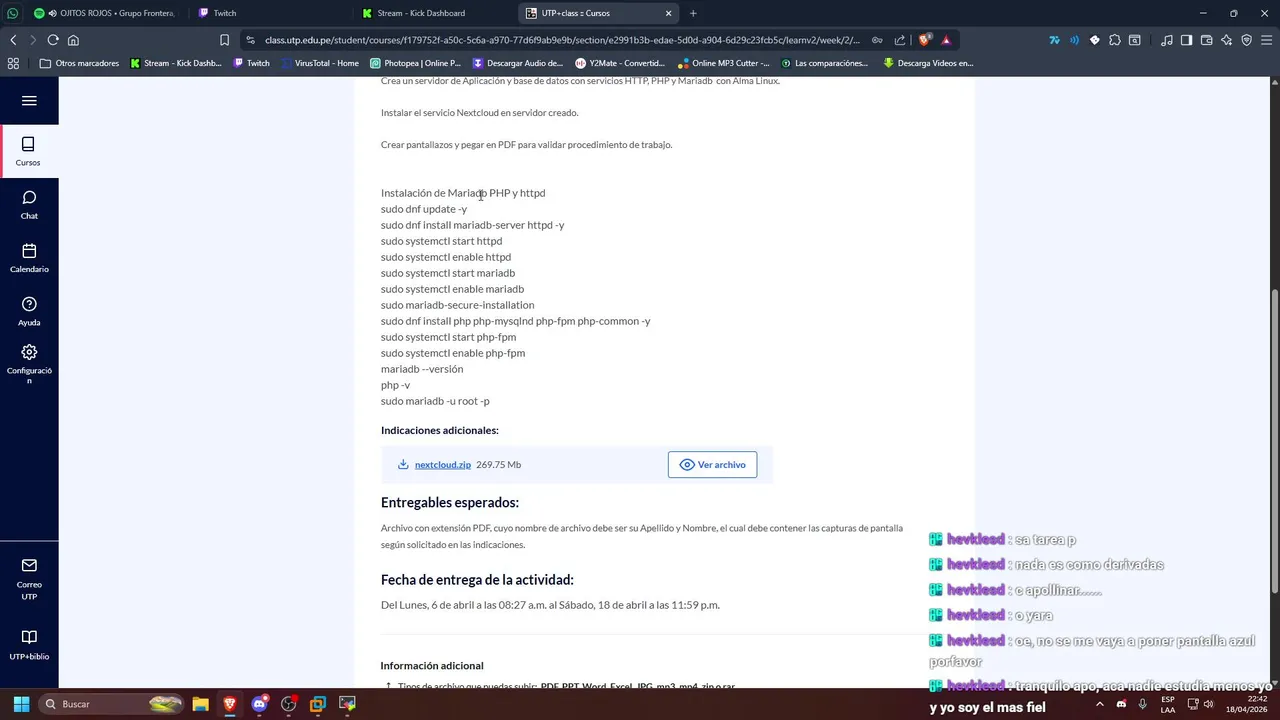The height and width of the screenshot is (720, 1280).
Task: Click the text 'php -v'
Action: coord(395,385)
